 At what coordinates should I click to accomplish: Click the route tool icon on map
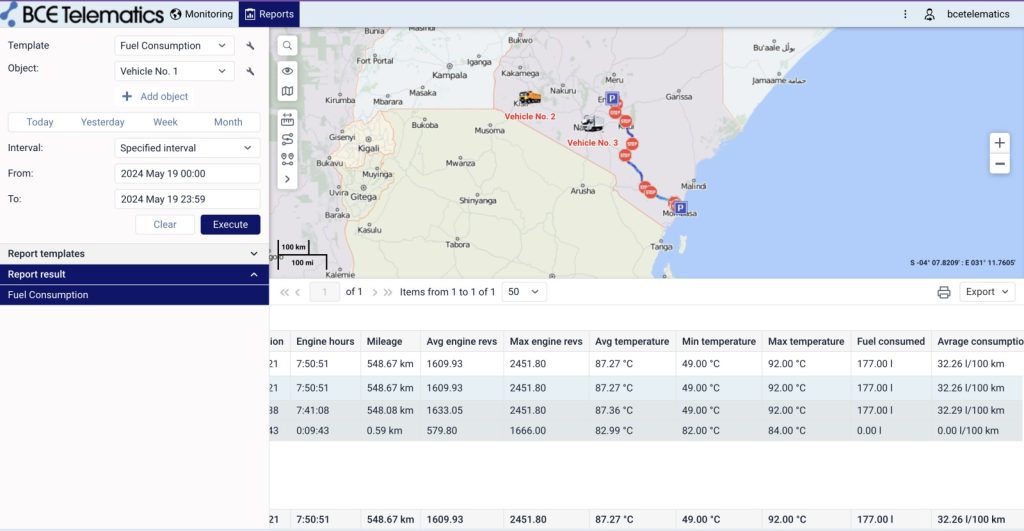pyautogui.click(x=287, y=139)
